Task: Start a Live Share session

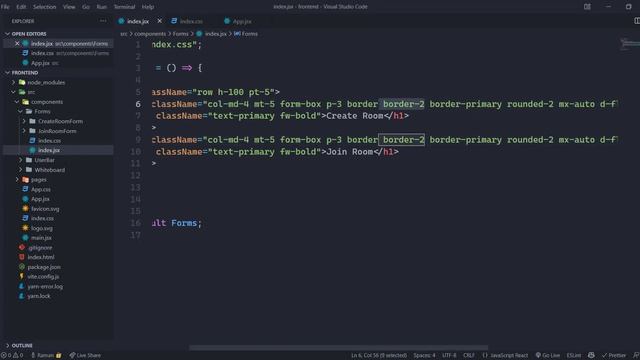Action: click(x=85, y=356)
